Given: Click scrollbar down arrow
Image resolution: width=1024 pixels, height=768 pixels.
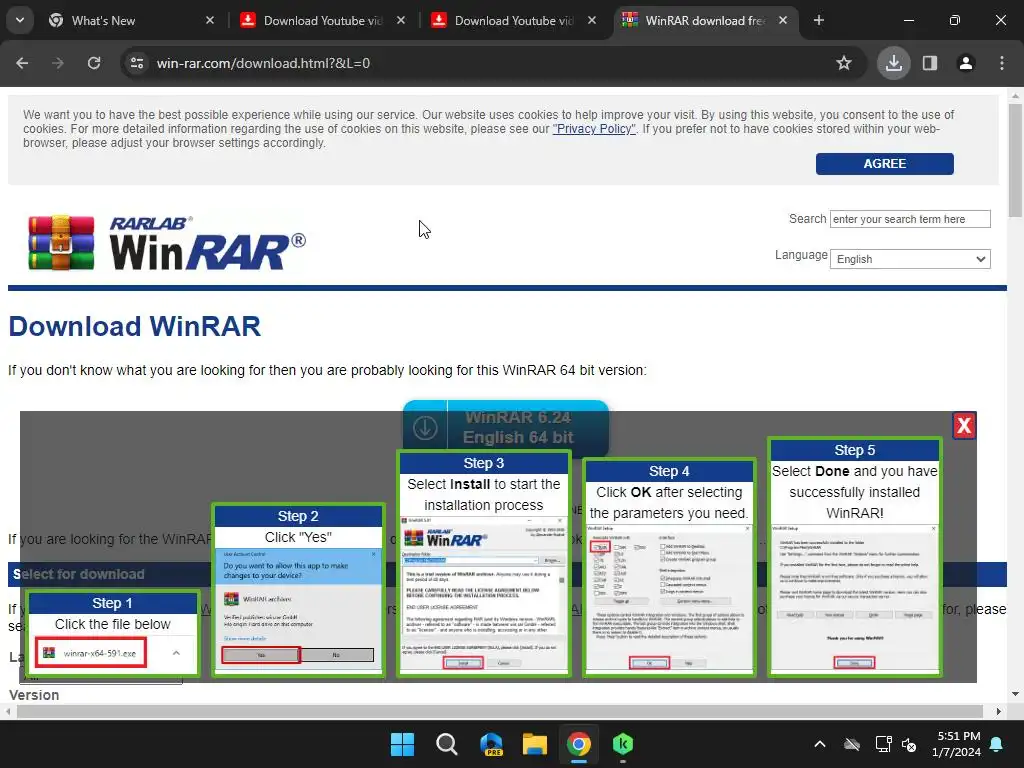Looking at the screenshot, I should pos(1015,694).
